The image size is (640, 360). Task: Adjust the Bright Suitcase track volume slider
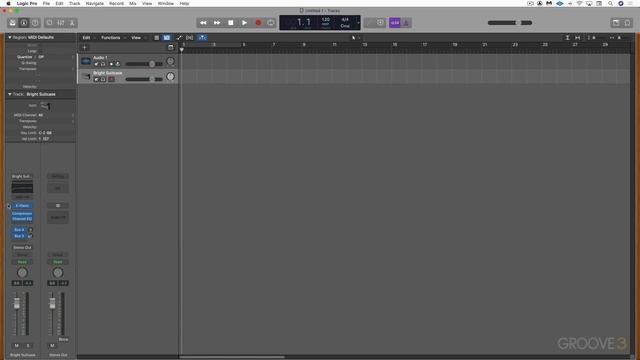point(144,79)
